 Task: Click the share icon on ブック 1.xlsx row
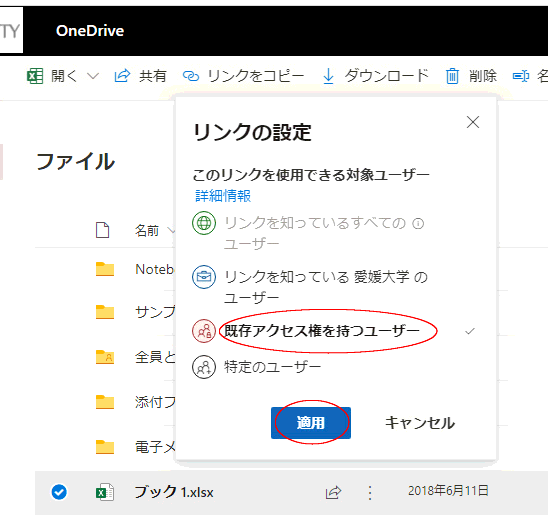click(333, 492)
